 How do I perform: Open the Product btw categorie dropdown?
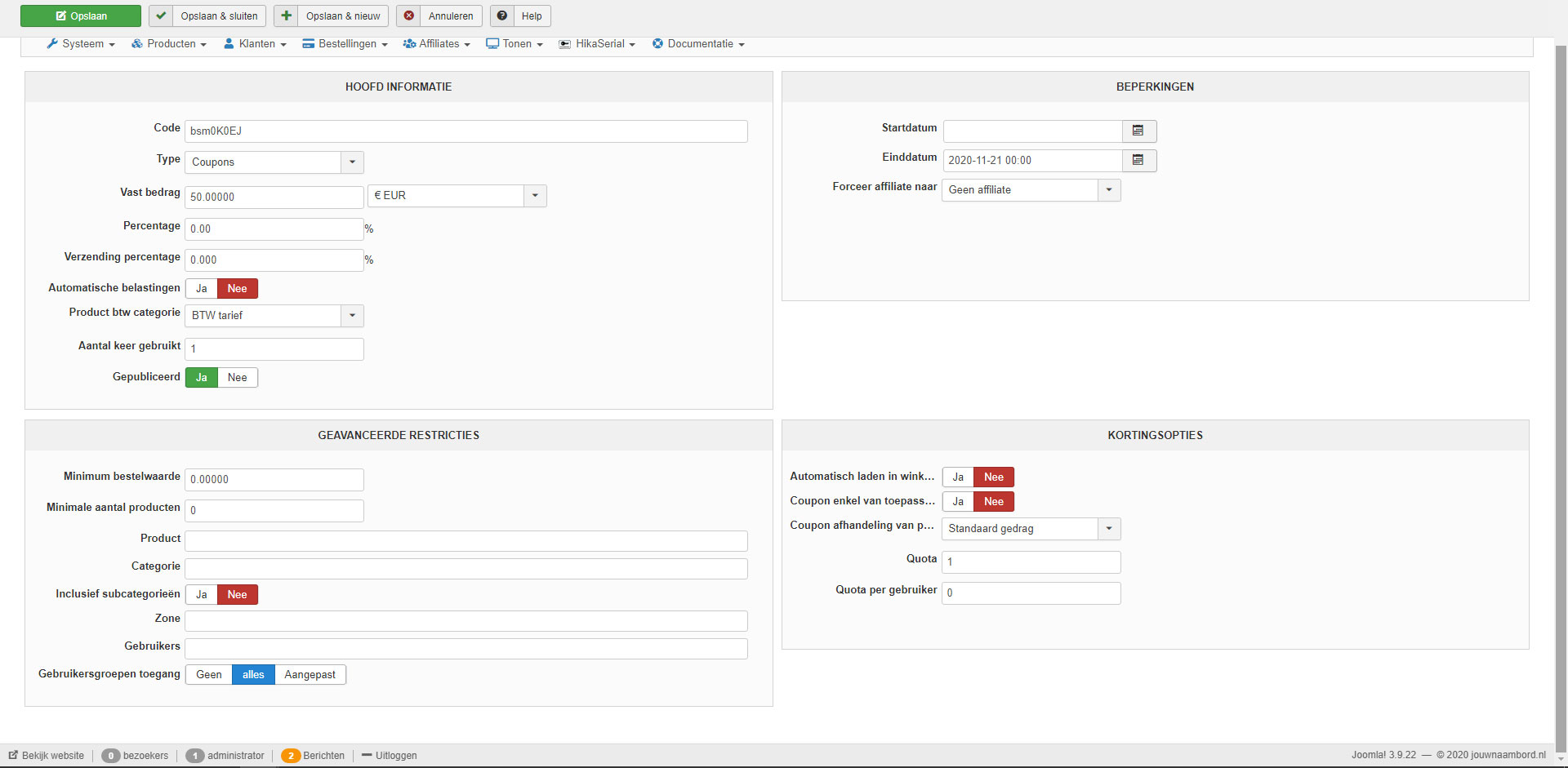(274, 315)
